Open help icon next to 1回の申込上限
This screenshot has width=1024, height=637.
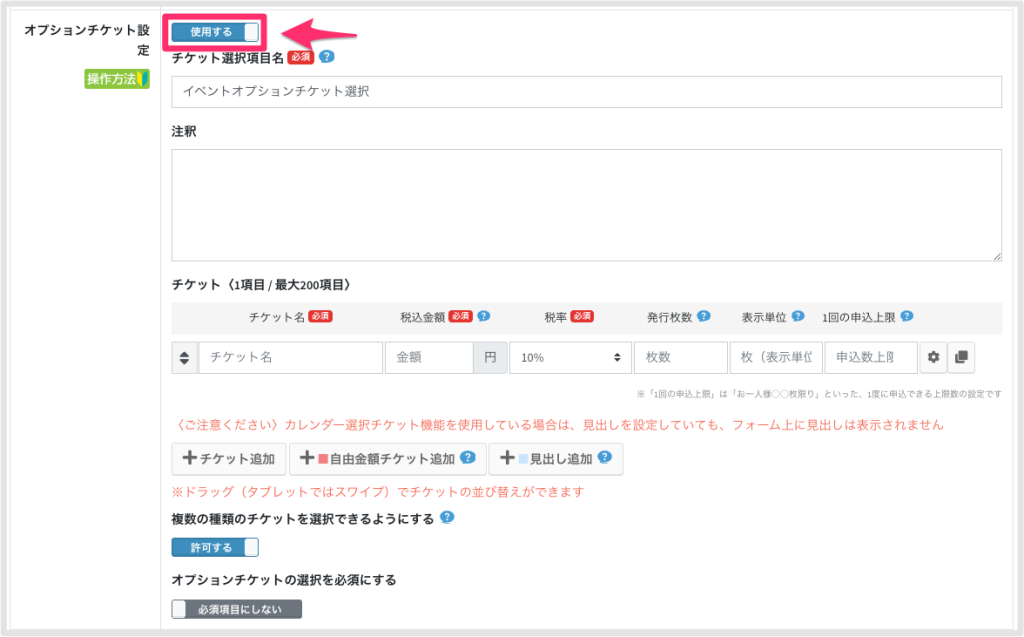906,316
